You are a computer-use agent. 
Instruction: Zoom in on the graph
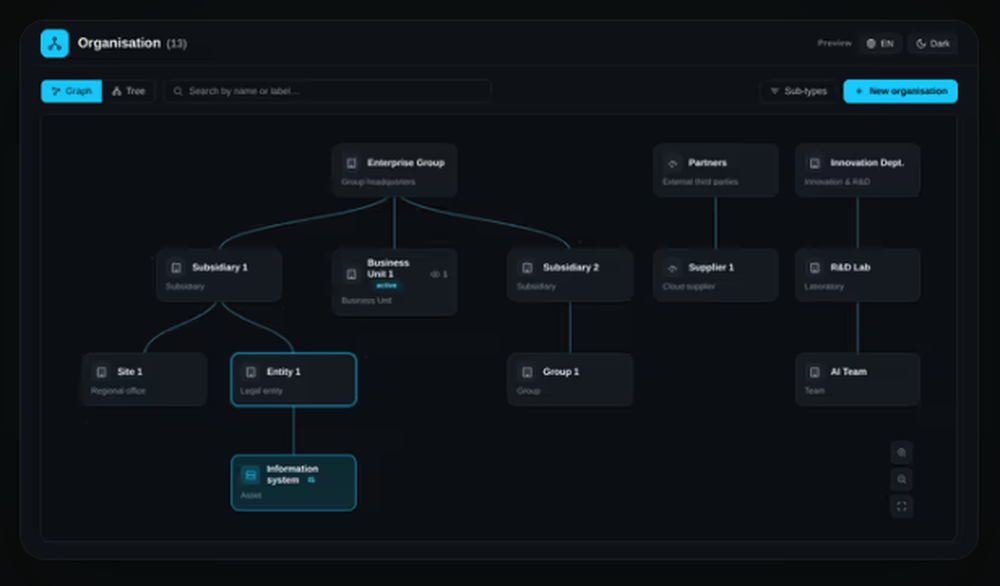[902, 453]
